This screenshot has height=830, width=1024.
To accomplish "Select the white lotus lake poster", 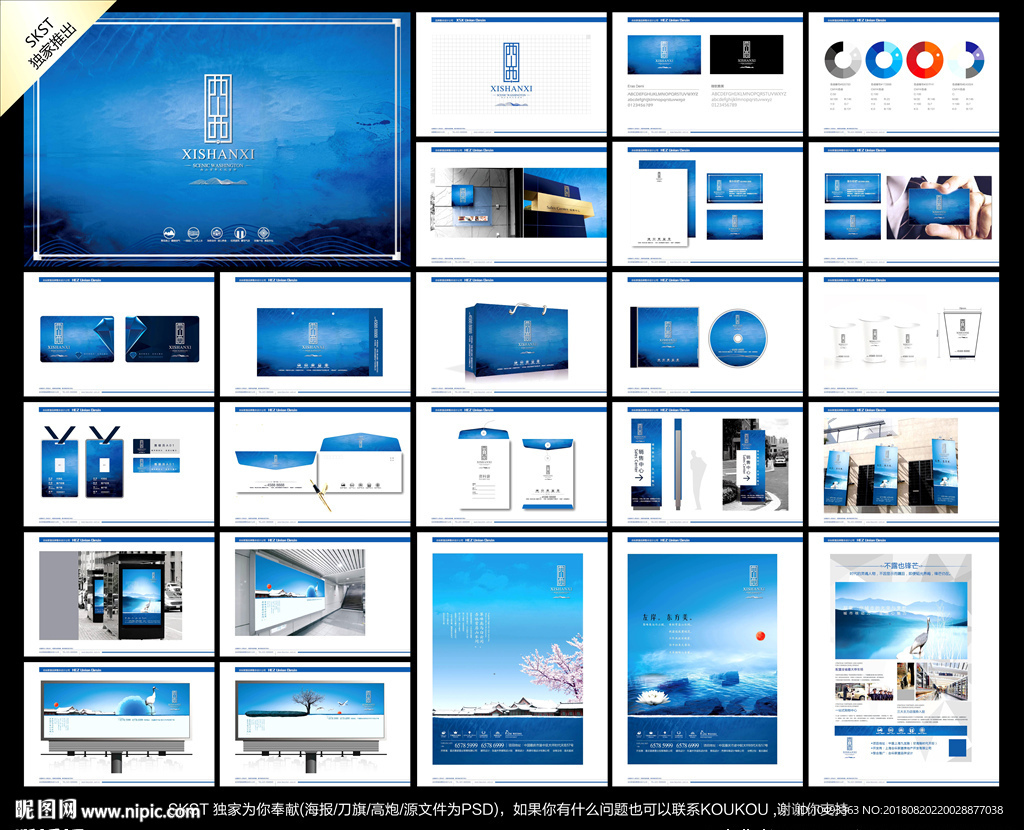I will [x=702, y=659].
